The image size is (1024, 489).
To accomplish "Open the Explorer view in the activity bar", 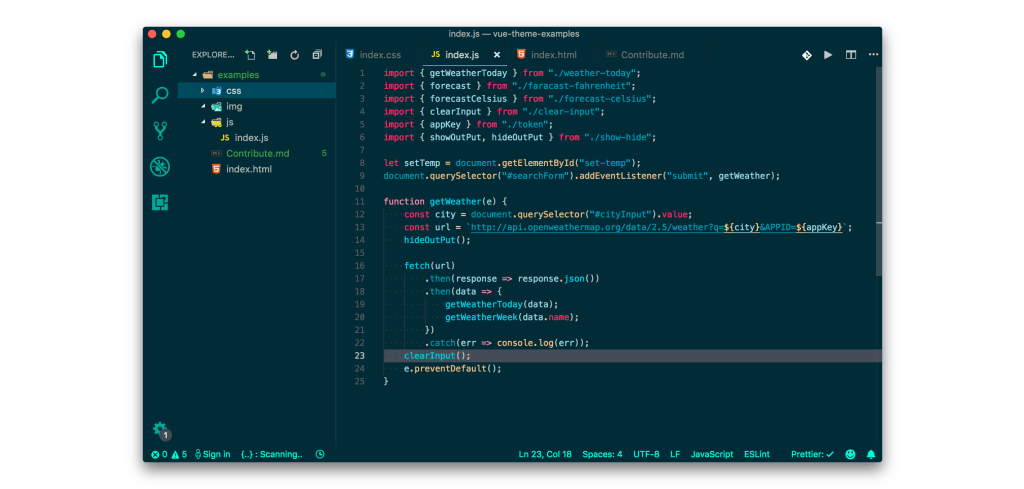I will (x=160, y=59).
